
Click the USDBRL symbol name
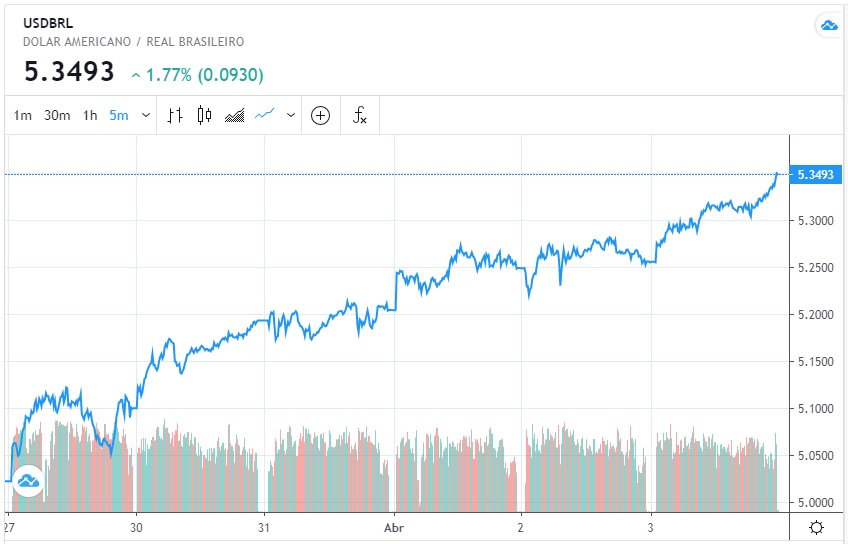[48, 22]
